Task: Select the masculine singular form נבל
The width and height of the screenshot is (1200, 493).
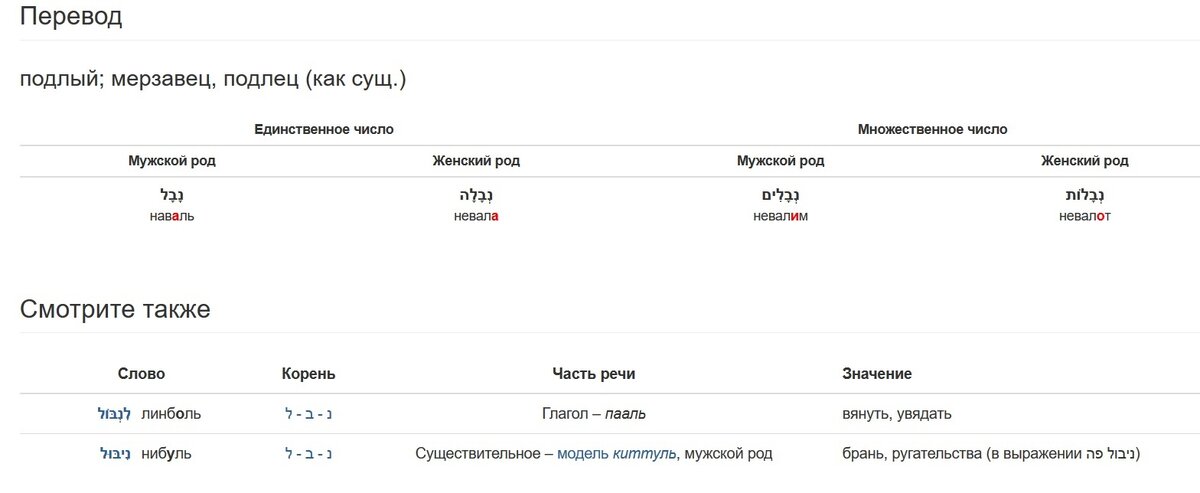Action: 172,196
